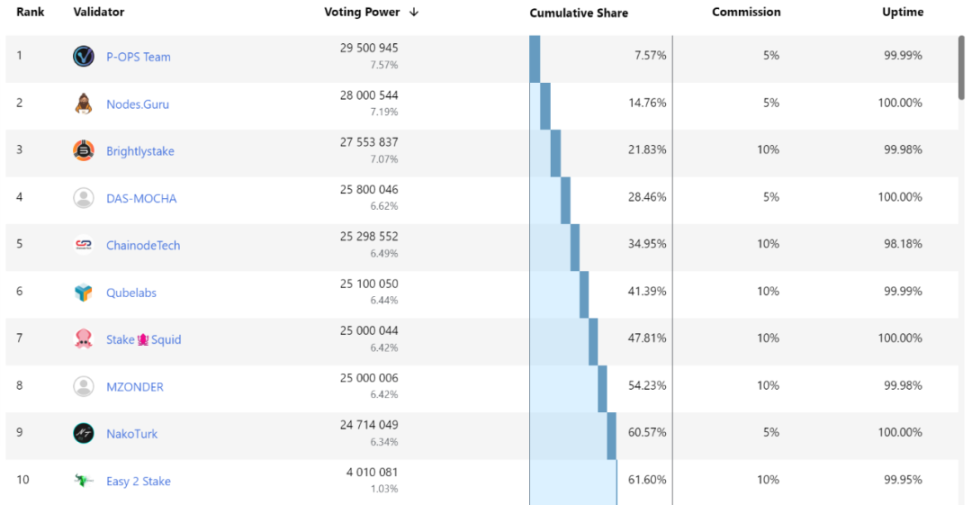Open the ChainodeTech validator link
The width and height of the screenshot is (972, 505).
(143, 245)
